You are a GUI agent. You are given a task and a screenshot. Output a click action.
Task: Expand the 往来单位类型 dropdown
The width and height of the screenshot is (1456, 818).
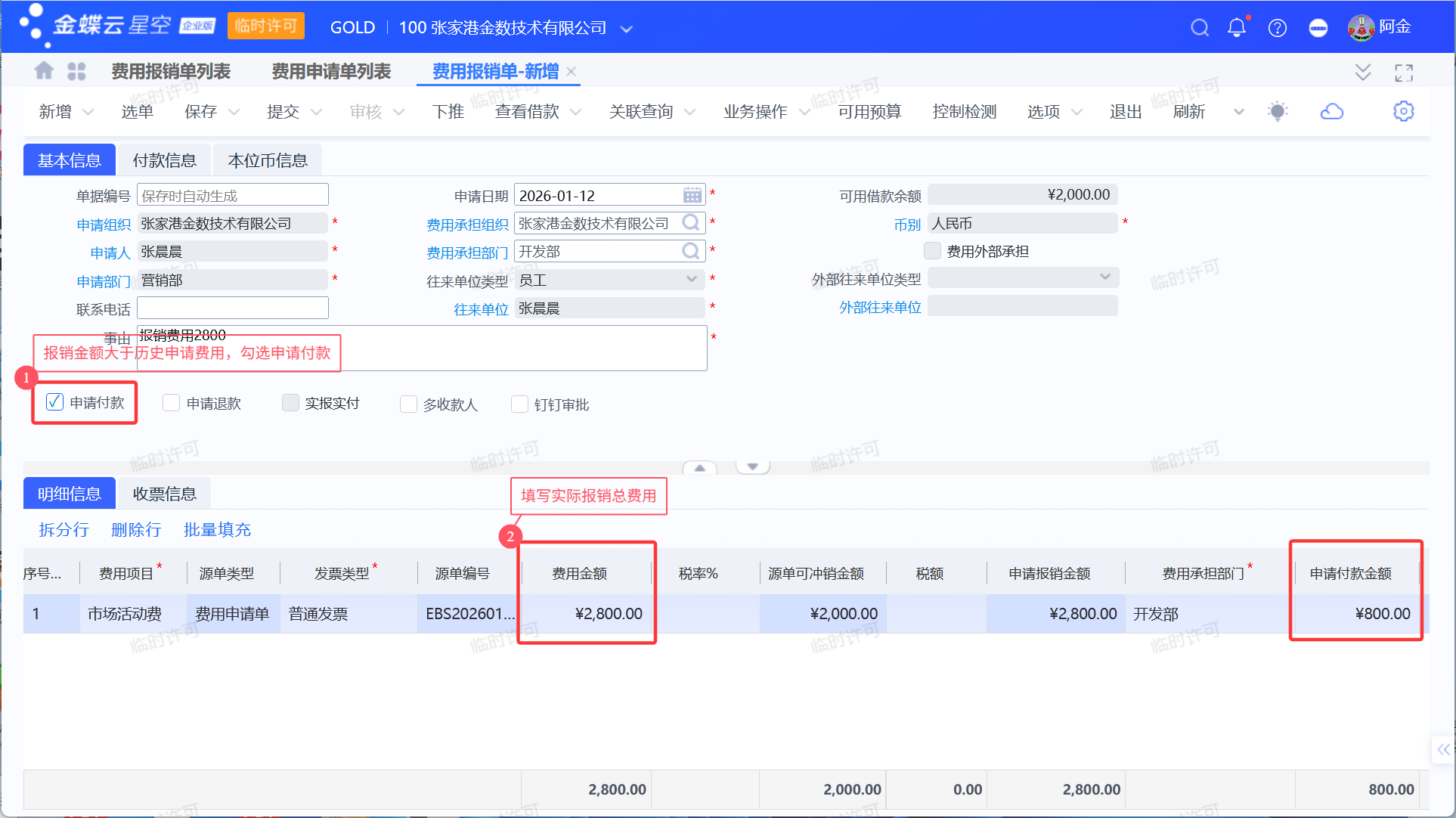[691, 280]
